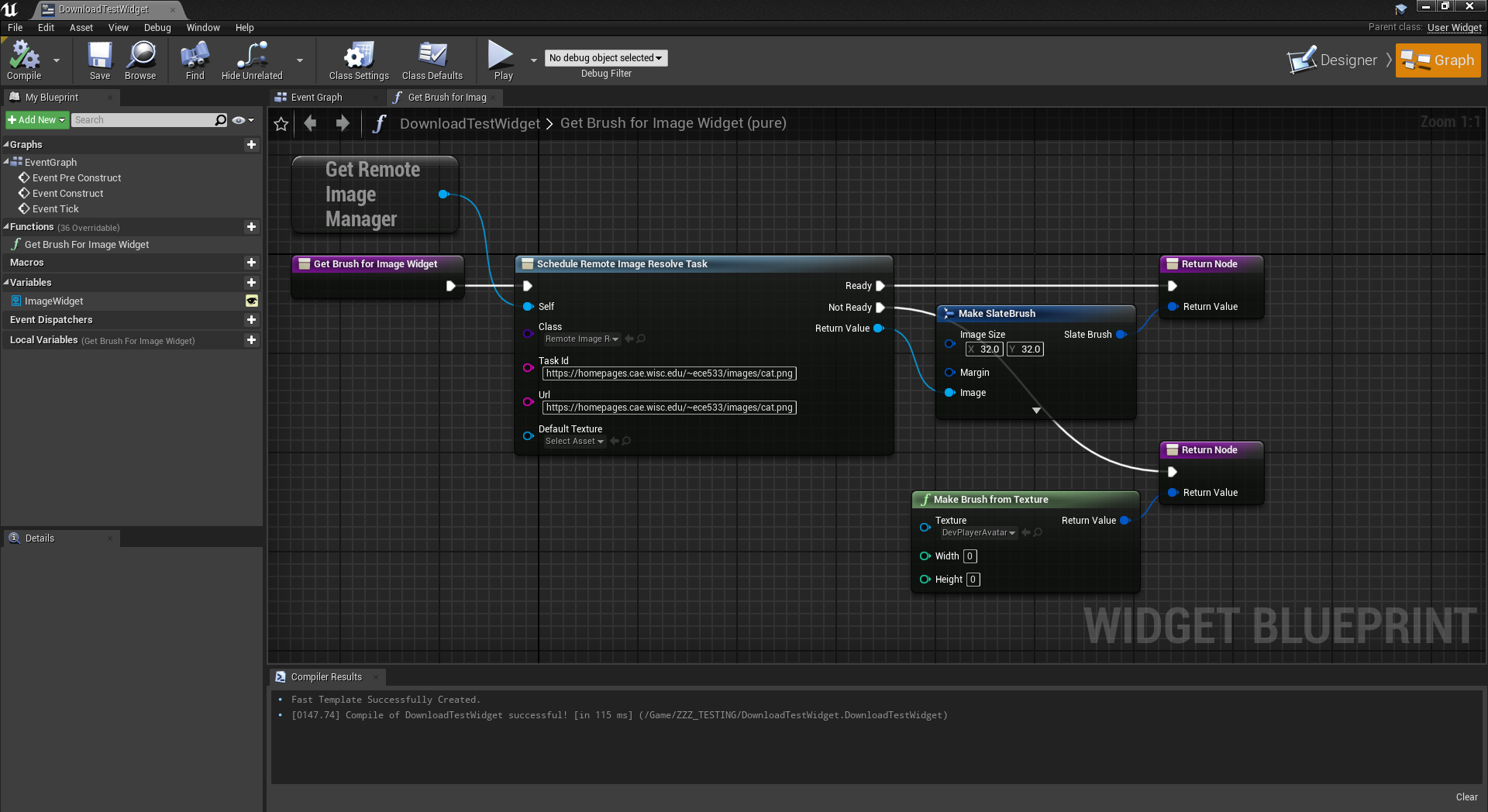The image size is (1488, 812).
Task: Navigate forward with the right arrow
Action: (342, 123)
